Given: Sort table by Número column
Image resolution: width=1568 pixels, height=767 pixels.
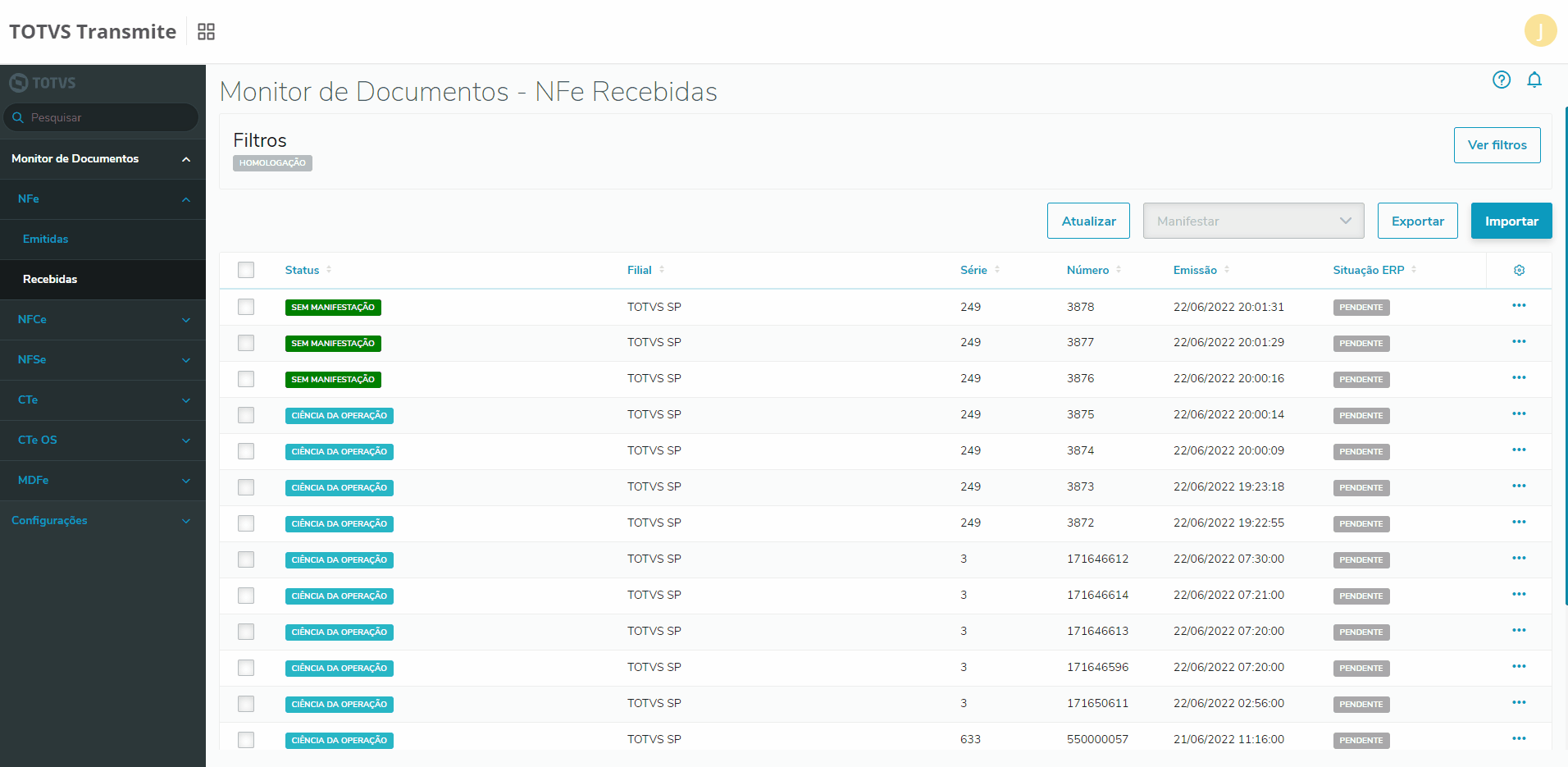Looking at the screenshot, I should pos(1094,270).
